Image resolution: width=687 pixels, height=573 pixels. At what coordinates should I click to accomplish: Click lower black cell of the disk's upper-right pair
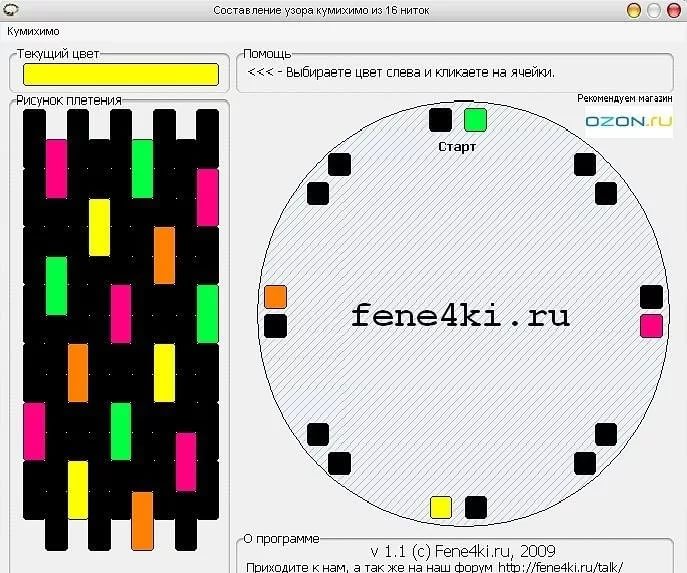tap(606, 194)
